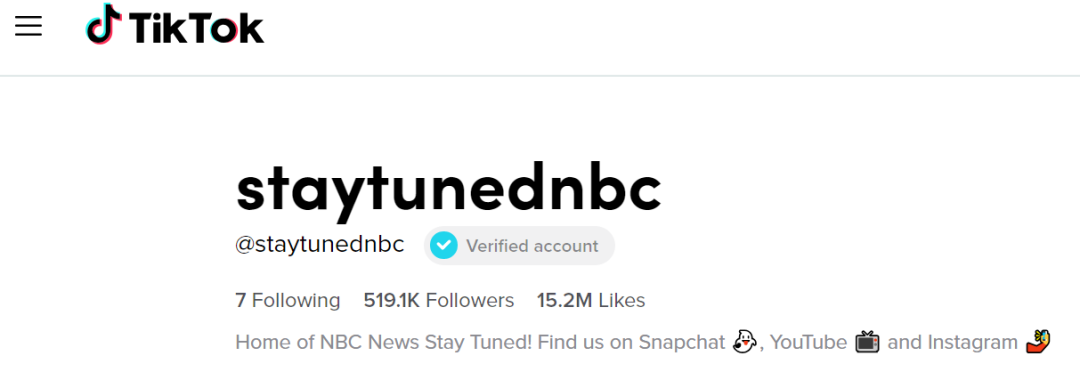Open the 519.1K Followers list

click(439, 300)
